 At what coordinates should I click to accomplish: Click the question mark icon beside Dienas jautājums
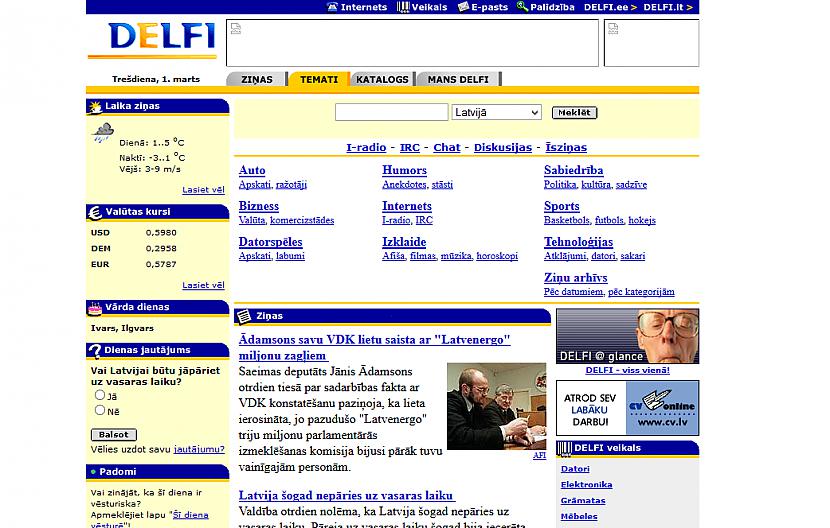(x=95, y=351)
